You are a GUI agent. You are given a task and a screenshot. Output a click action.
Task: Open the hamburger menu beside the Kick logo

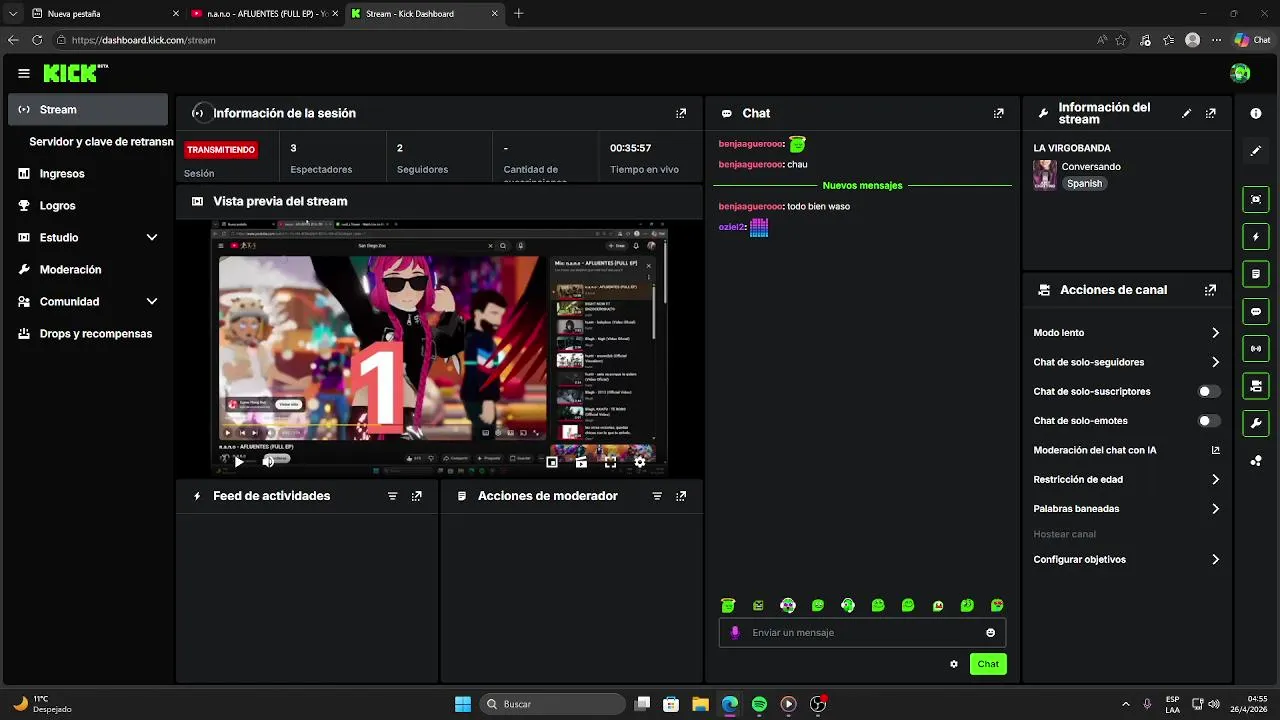[x=24, y=73]
